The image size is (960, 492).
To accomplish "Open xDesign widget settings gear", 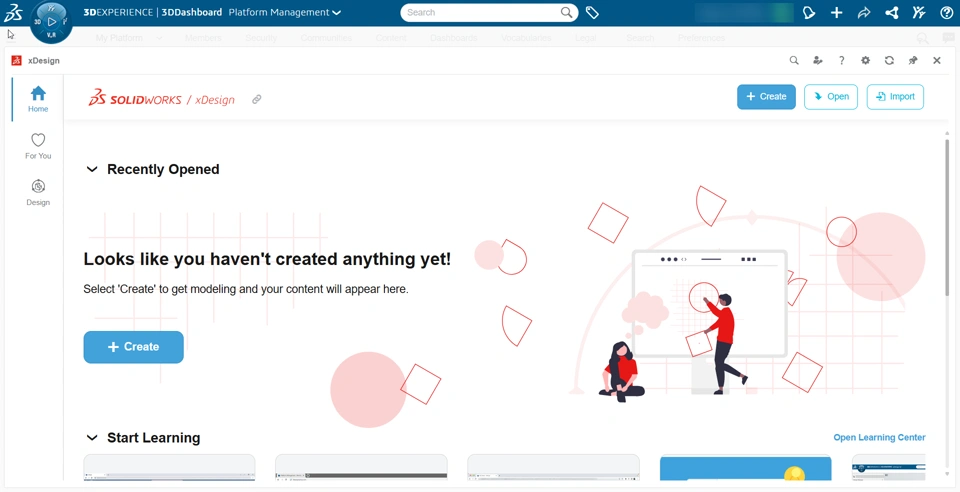I will [865, 61].
